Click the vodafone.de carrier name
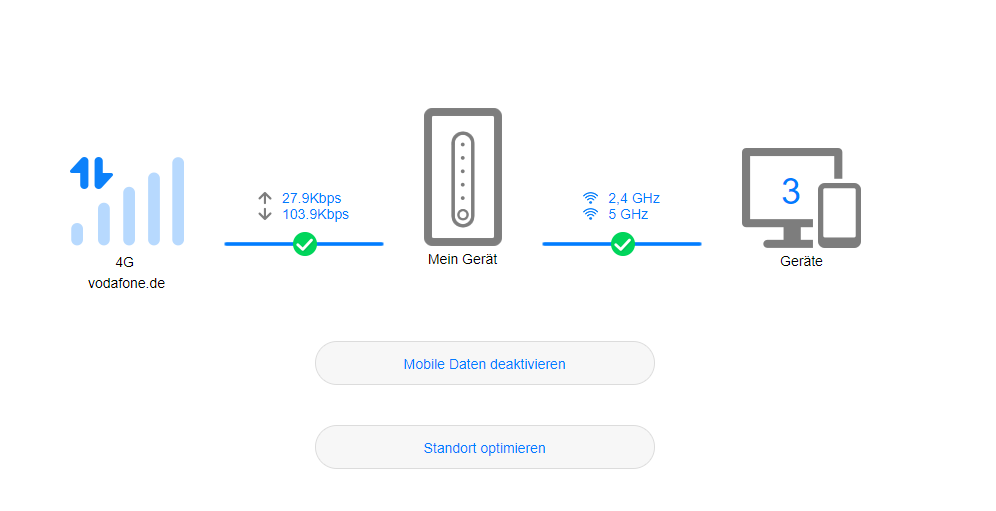This screenshot has width=996, height=511. [x=126, y=283]
